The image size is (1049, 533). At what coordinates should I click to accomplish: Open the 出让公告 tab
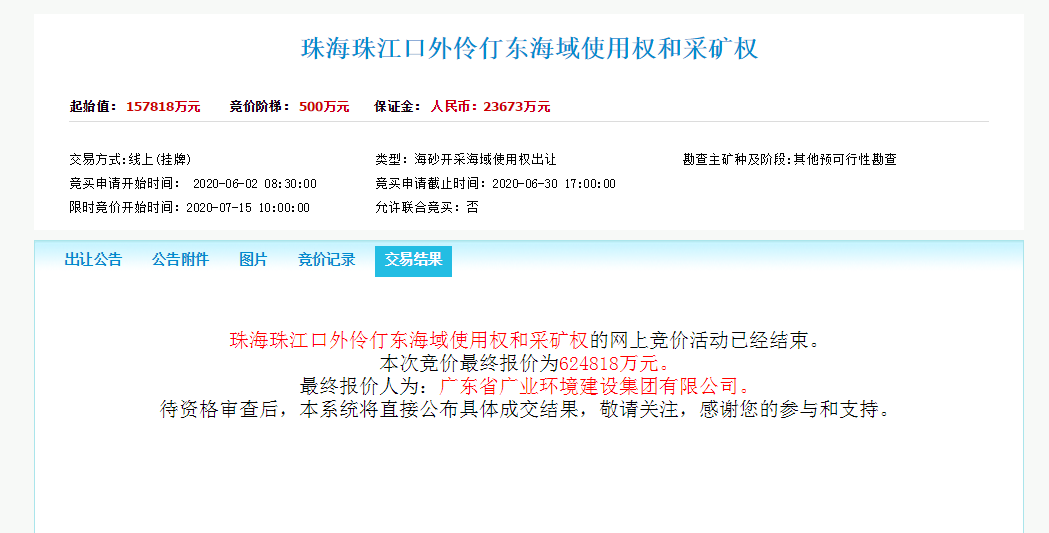(93, 260)
